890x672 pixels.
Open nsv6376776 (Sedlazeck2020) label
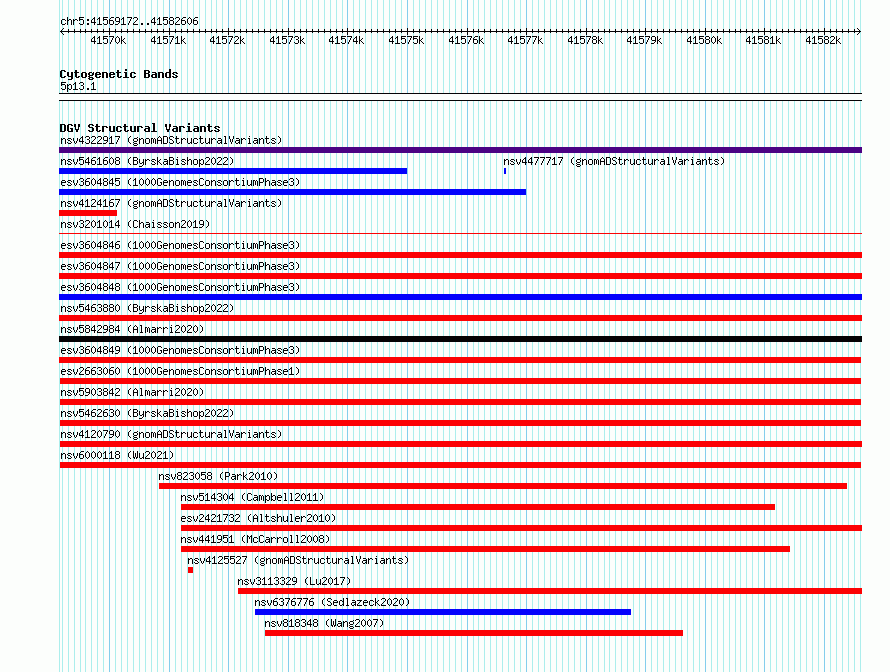332,602
